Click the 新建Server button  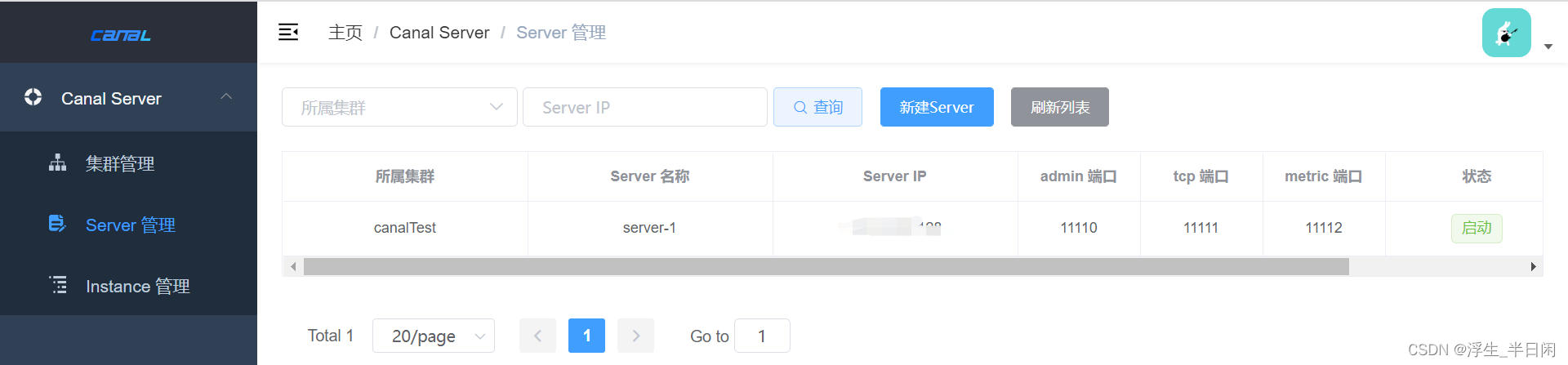click(937, 107)
